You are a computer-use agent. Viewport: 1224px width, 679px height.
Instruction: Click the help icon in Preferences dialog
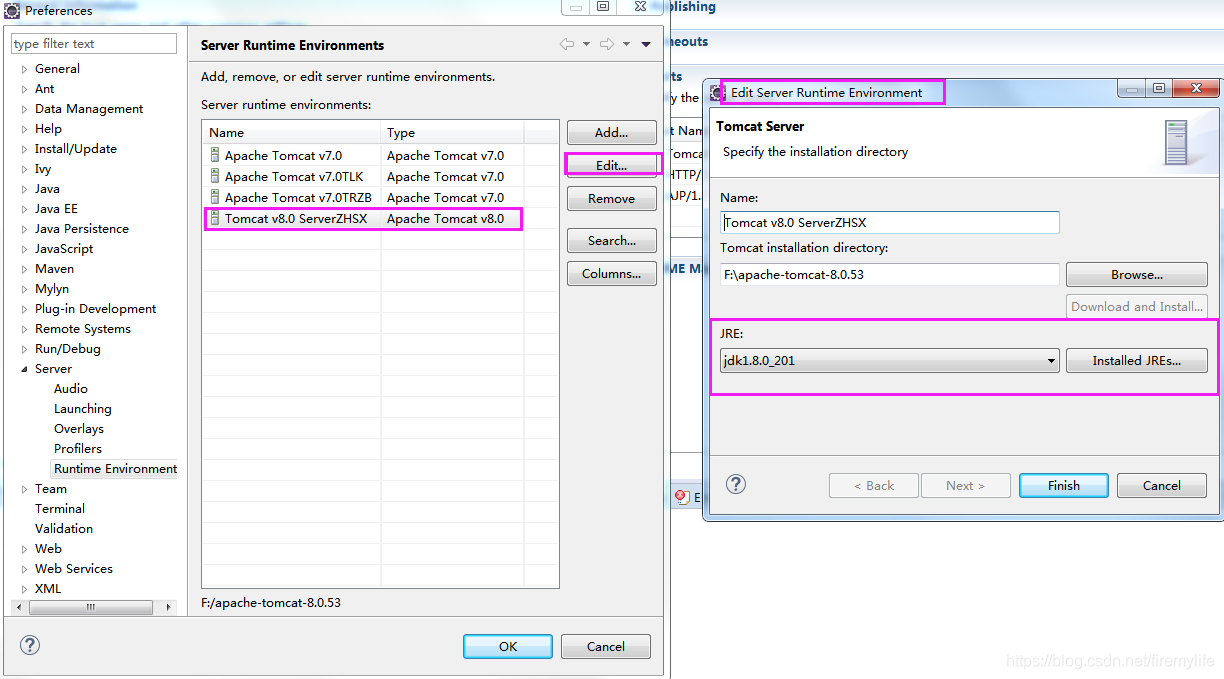tap(30, 645)
